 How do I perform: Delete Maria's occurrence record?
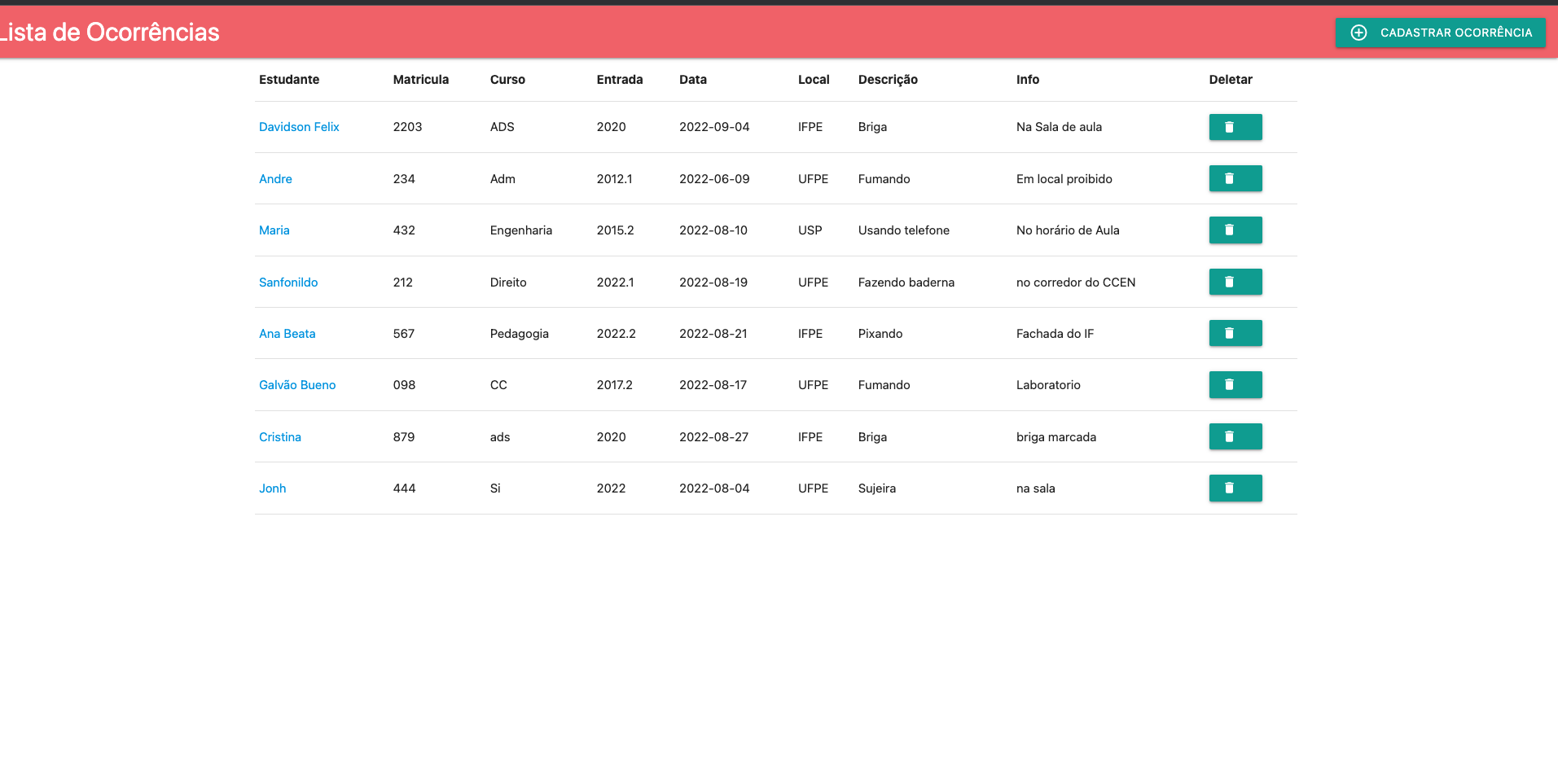point(1235,230)
